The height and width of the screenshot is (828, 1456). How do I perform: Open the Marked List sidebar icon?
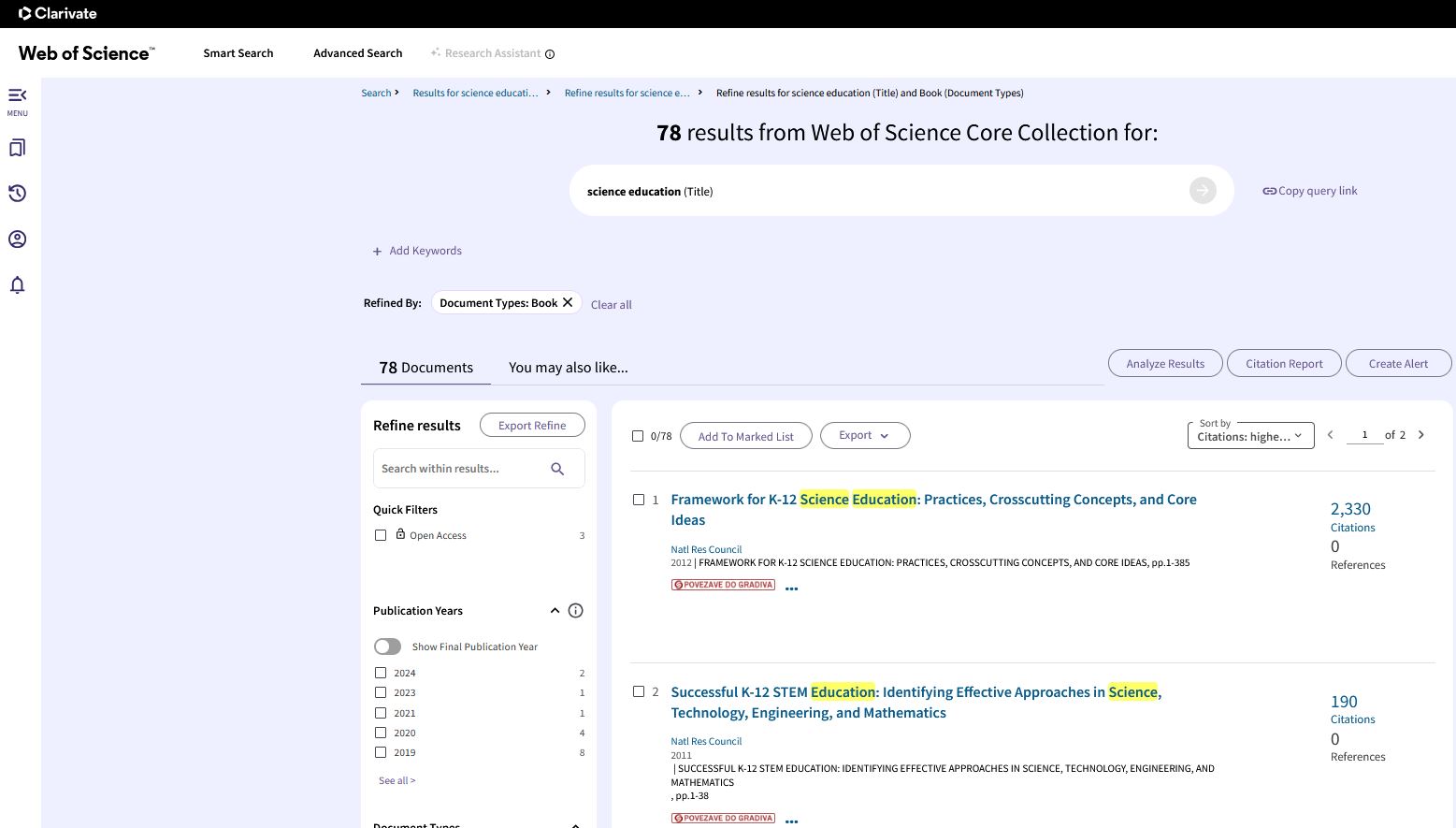pyautogui.click(x=17, y=148)
